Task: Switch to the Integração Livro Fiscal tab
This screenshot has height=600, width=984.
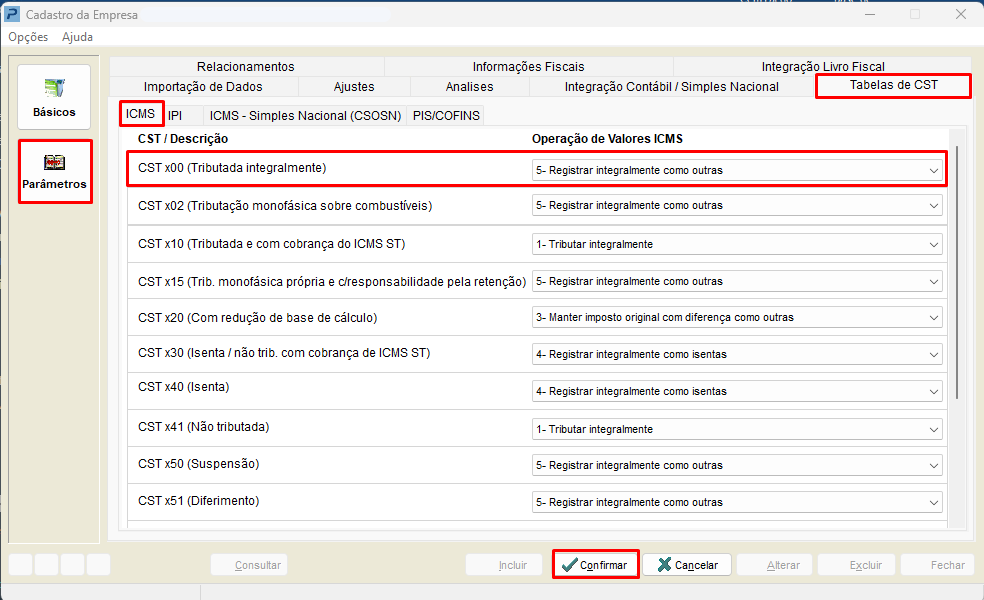Action: (x=823, y=67)
